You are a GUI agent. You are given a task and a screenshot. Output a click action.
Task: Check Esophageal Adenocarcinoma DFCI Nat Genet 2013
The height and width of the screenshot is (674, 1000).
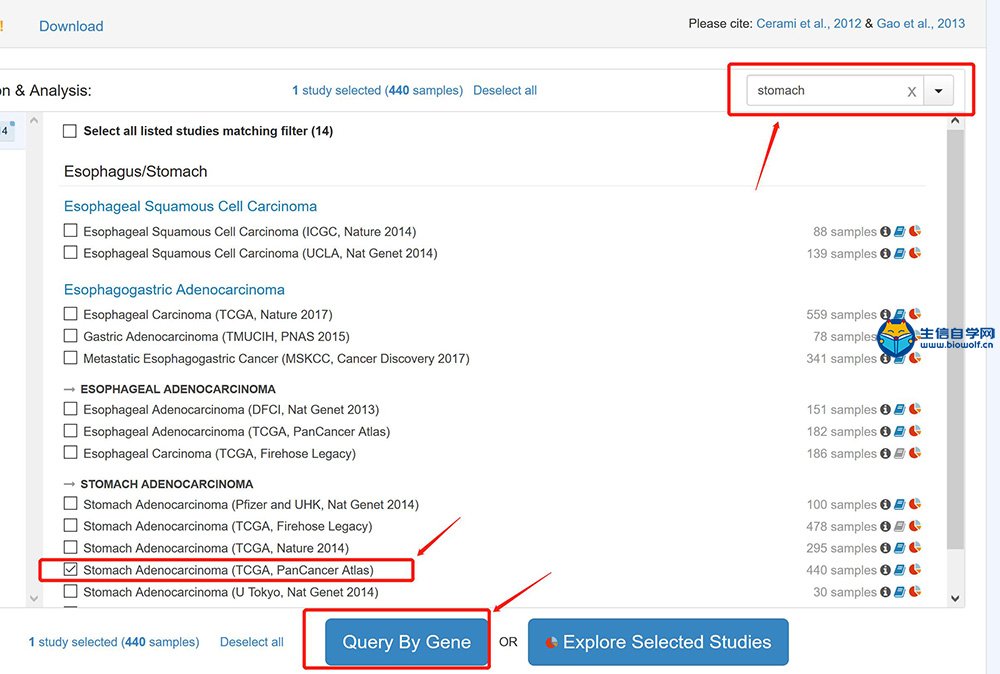tap(71, 409)
